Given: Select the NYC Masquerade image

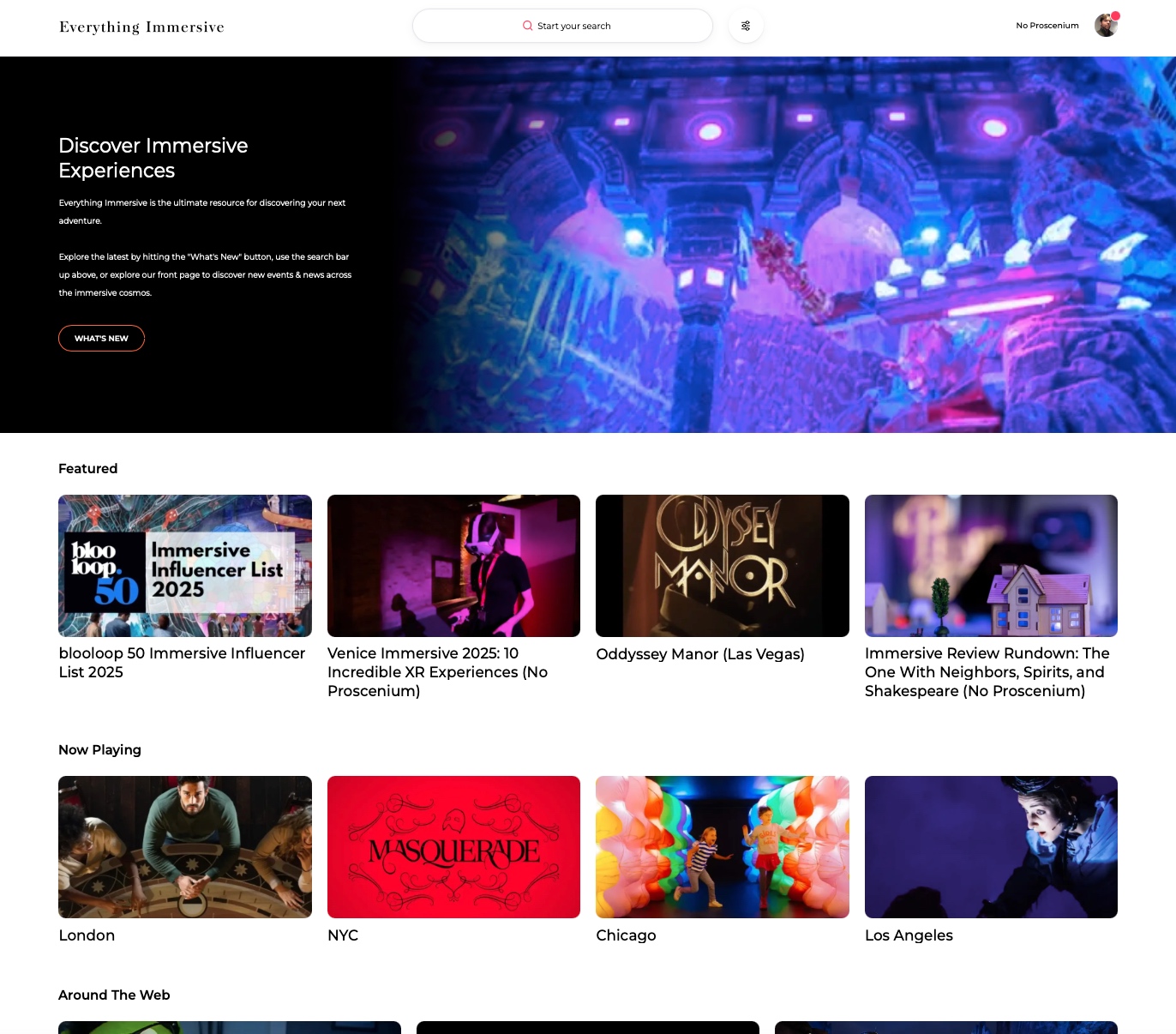Looking at the screenshot, I should tap(453, 847).
